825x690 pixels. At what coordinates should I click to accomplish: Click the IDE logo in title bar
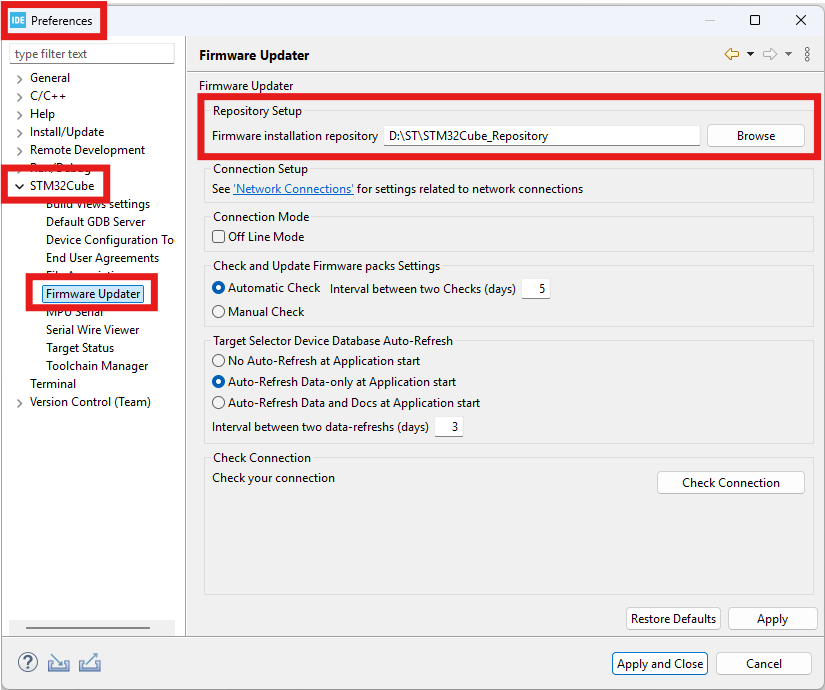18,20
